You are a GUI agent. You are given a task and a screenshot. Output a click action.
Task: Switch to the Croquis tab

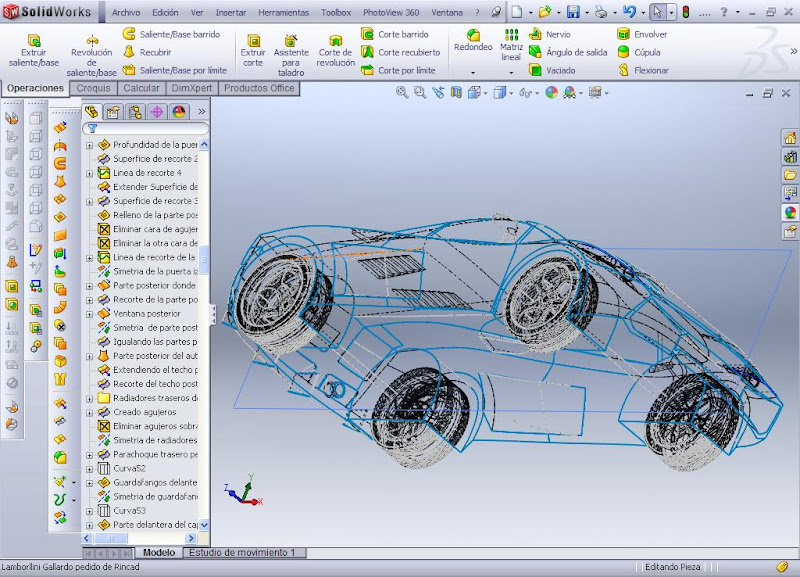pyautogui.click(x=93, y=88)
